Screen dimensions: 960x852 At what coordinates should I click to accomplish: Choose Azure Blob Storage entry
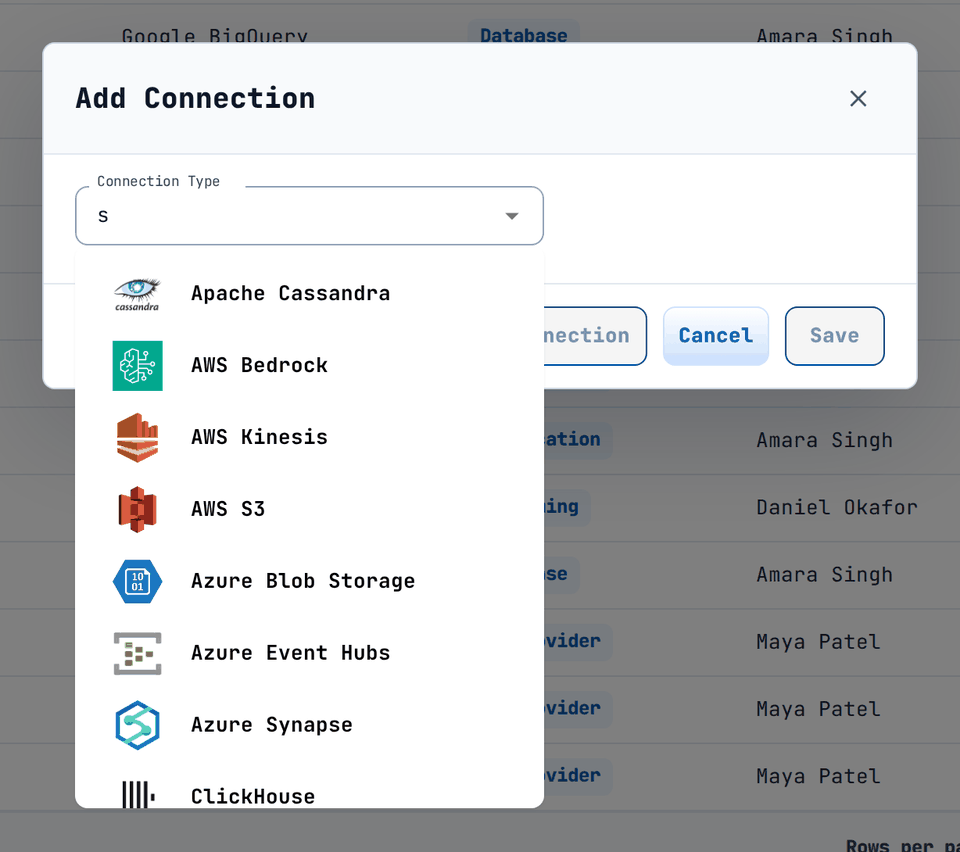pos(309,581)
